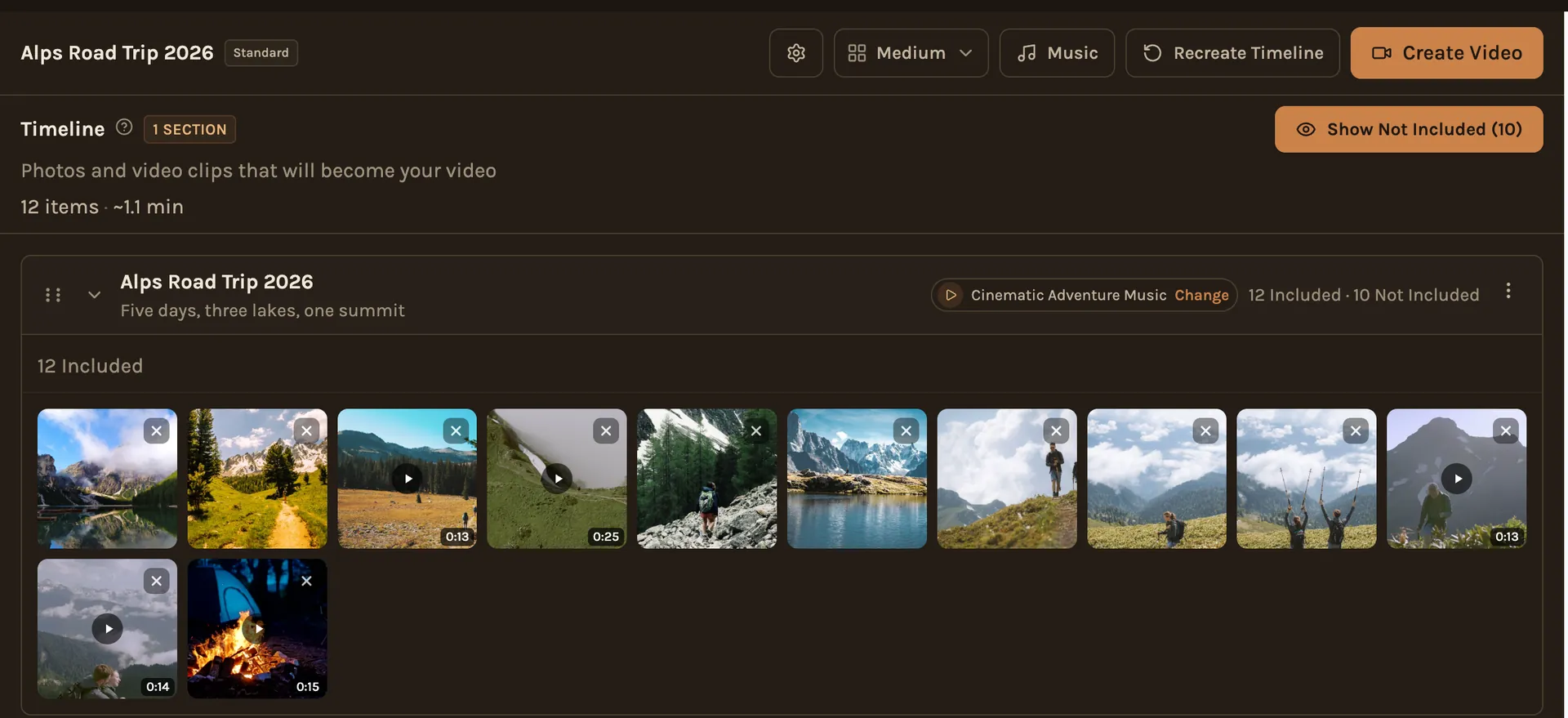Open the Medium grid size dropdown
The width and height of the screenshot is (1568, 718).
click(911, 53)
